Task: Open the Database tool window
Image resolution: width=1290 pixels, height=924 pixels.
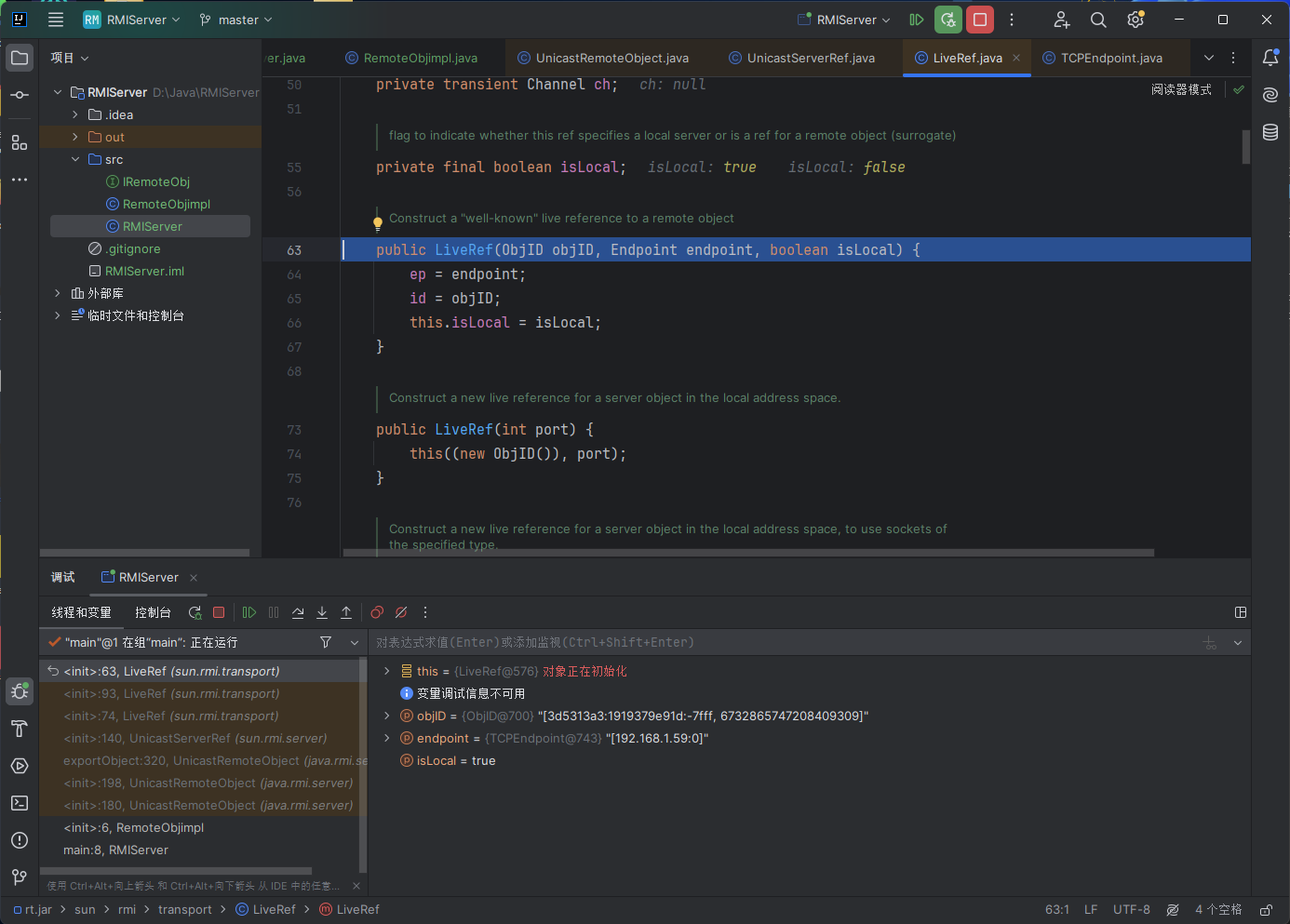Action: point(1270,132)
